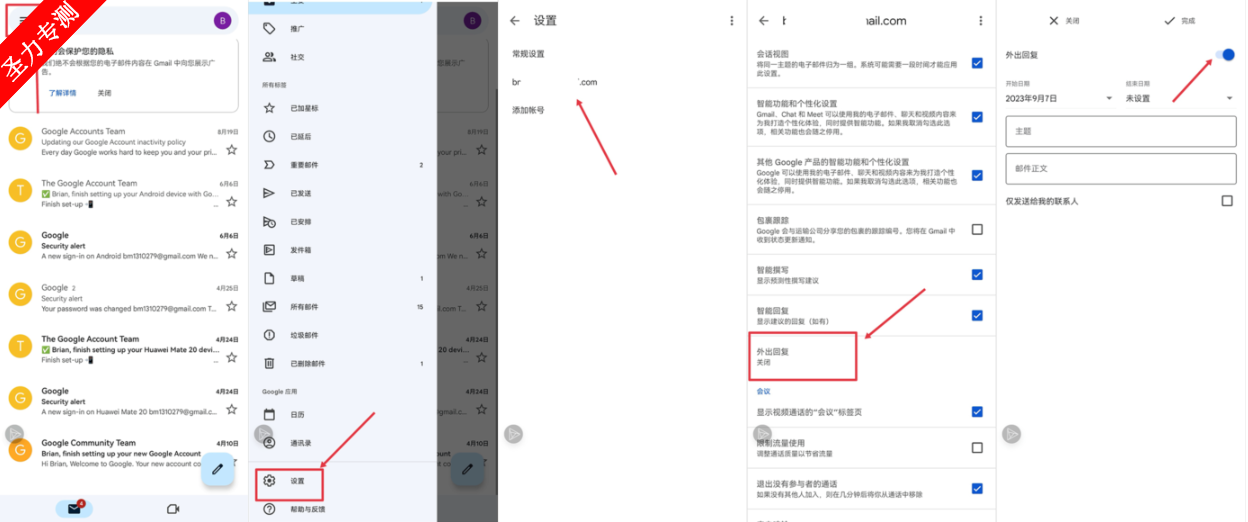Open the 已删除邮件 trash bin icon
The image size is (1248, 522).
(x=268, y=364)
